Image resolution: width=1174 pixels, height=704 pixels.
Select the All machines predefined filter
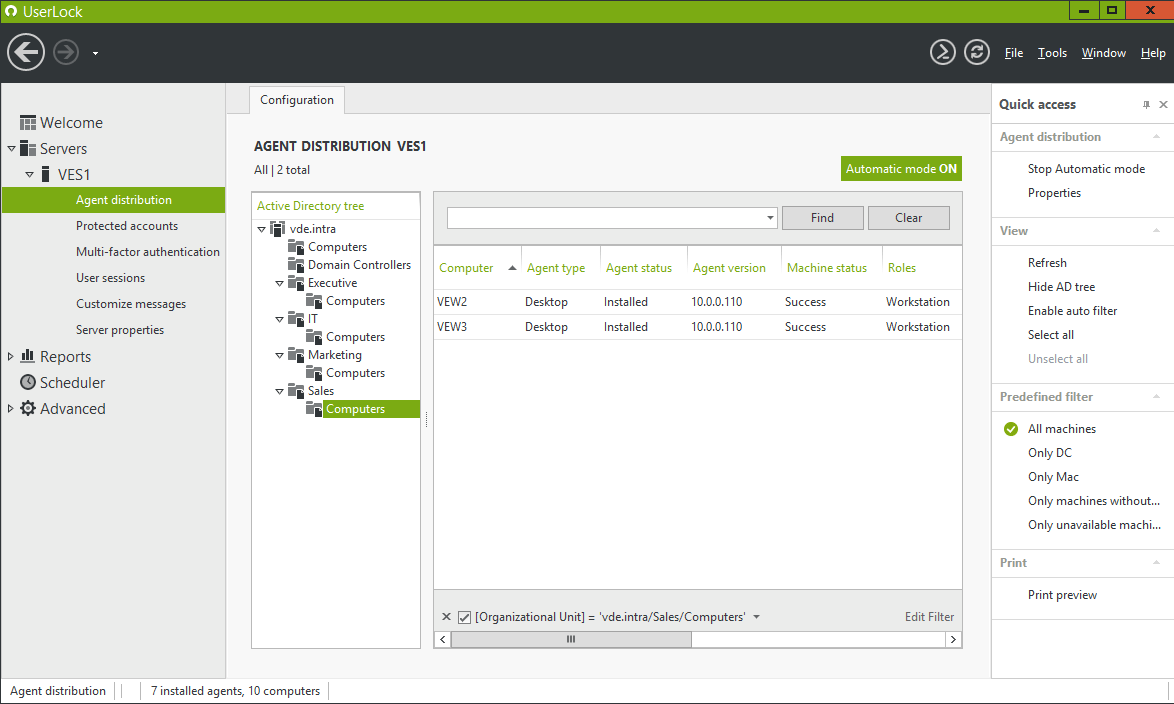(1062, 428)
